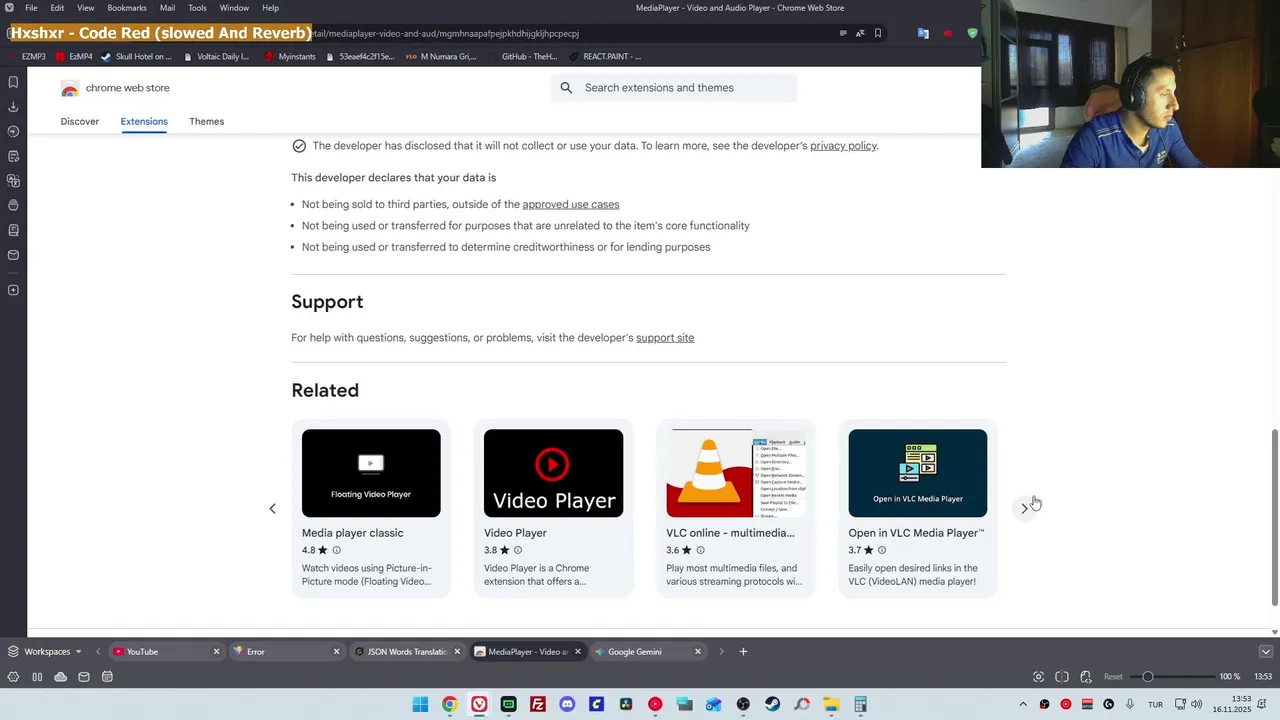The image size is (1280, 720).
Task: Open Calculator from the taskbar
Action: 860,704
